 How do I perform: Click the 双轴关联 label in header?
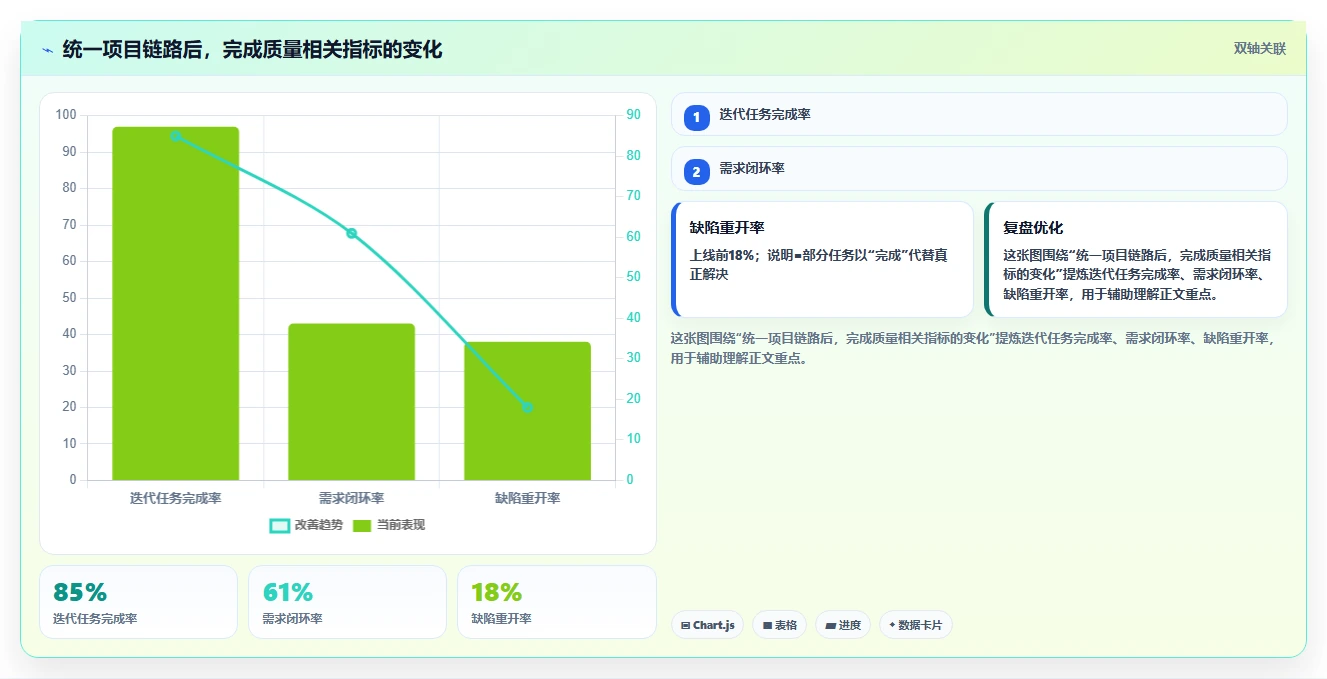tap(1259, 49)
